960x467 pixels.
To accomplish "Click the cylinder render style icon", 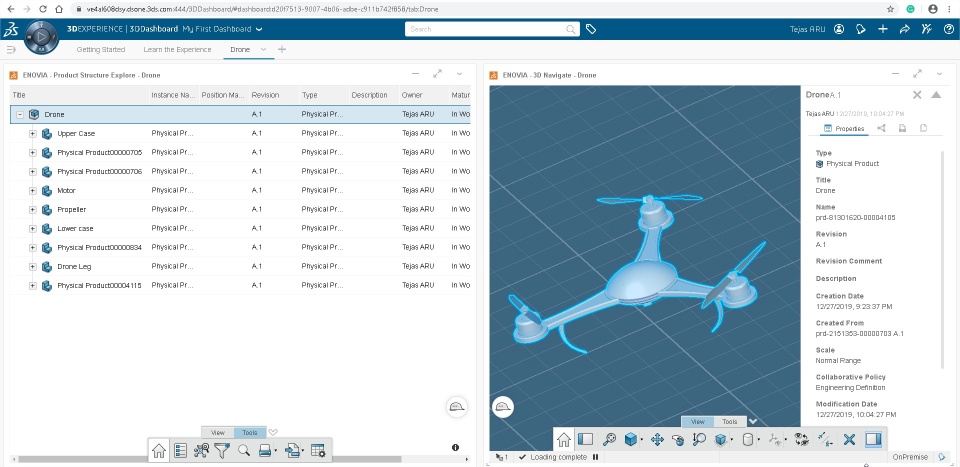I will (x=748, y=439).
